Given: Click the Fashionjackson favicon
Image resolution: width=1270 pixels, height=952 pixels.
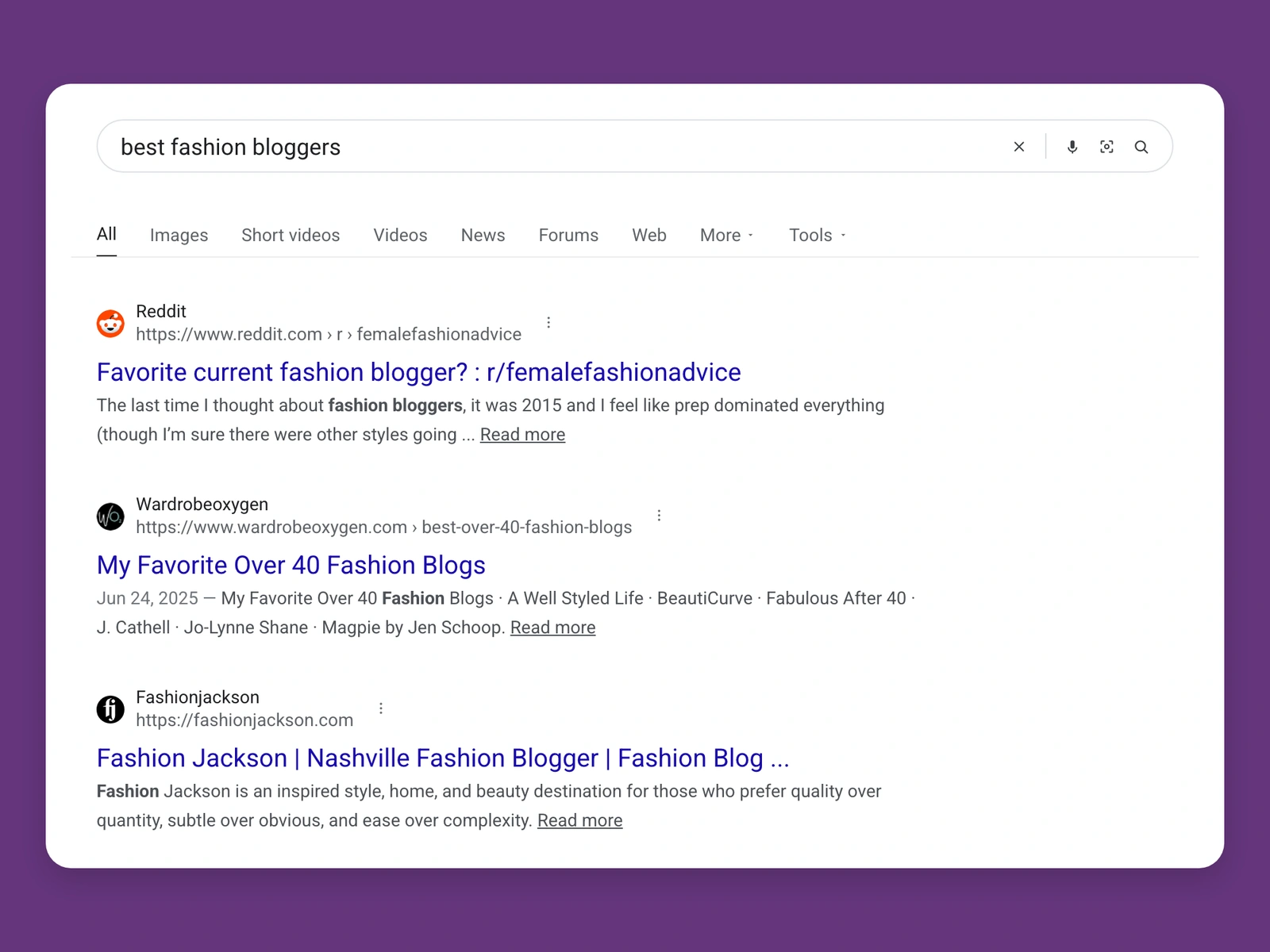Looking at the screenshot, I should click(x=110, y=709).
